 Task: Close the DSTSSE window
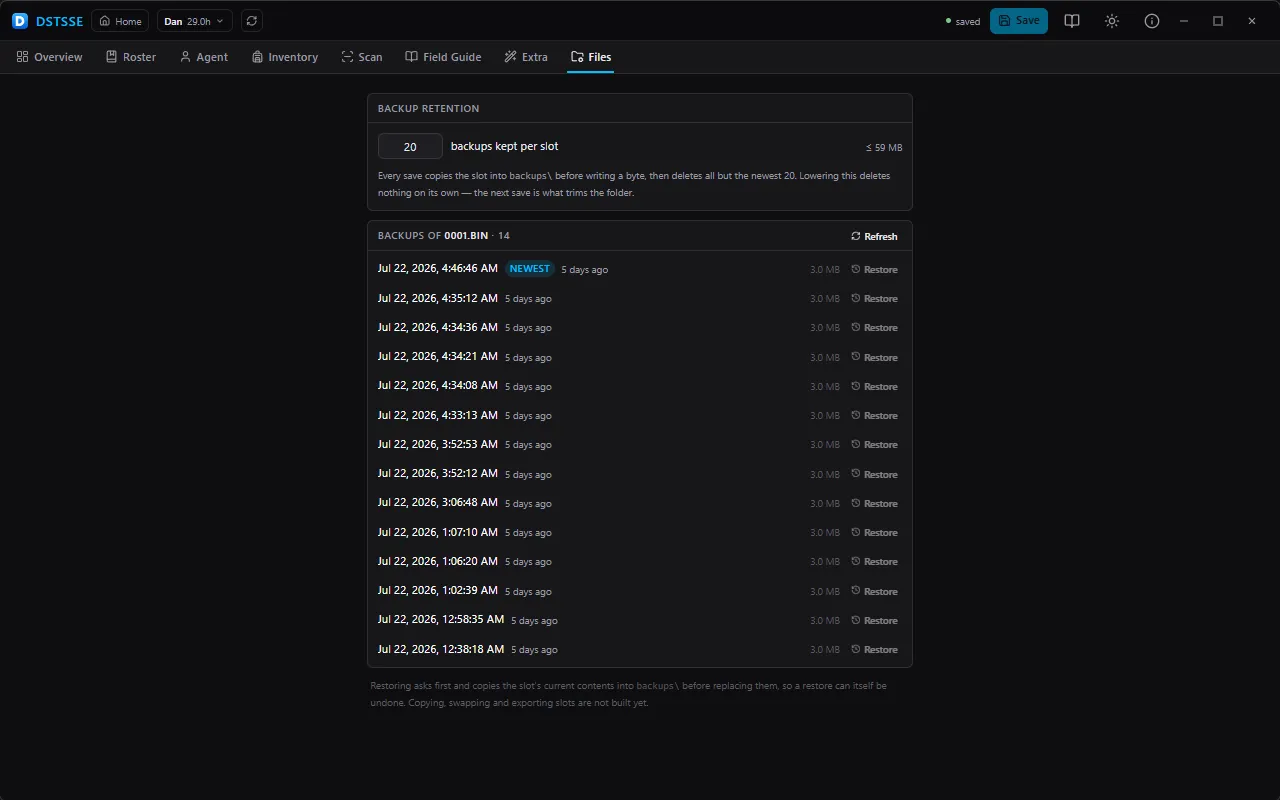click(x=1252, y=21)
